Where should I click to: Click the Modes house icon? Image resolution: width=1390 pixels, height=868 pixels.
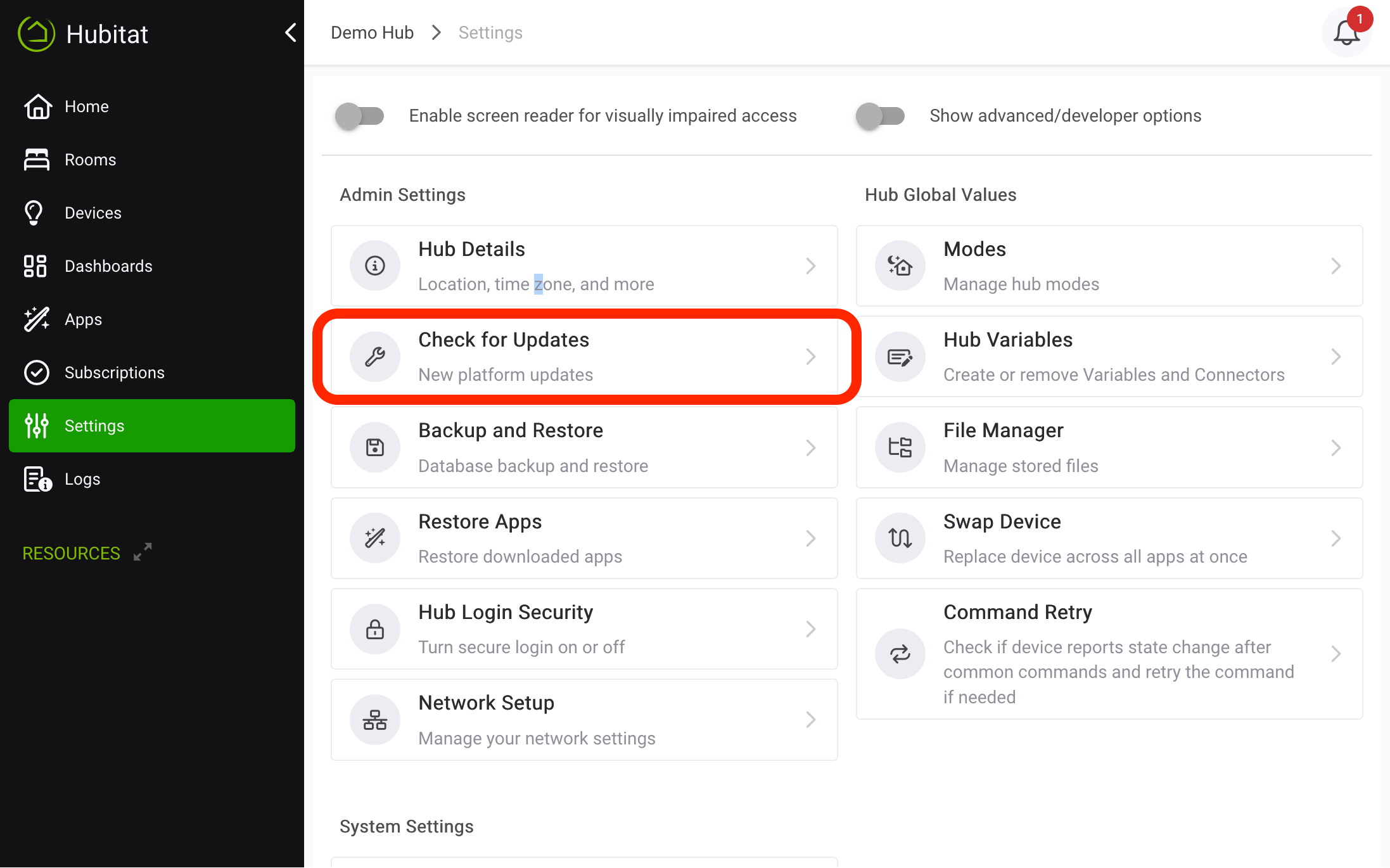(900, 265)
